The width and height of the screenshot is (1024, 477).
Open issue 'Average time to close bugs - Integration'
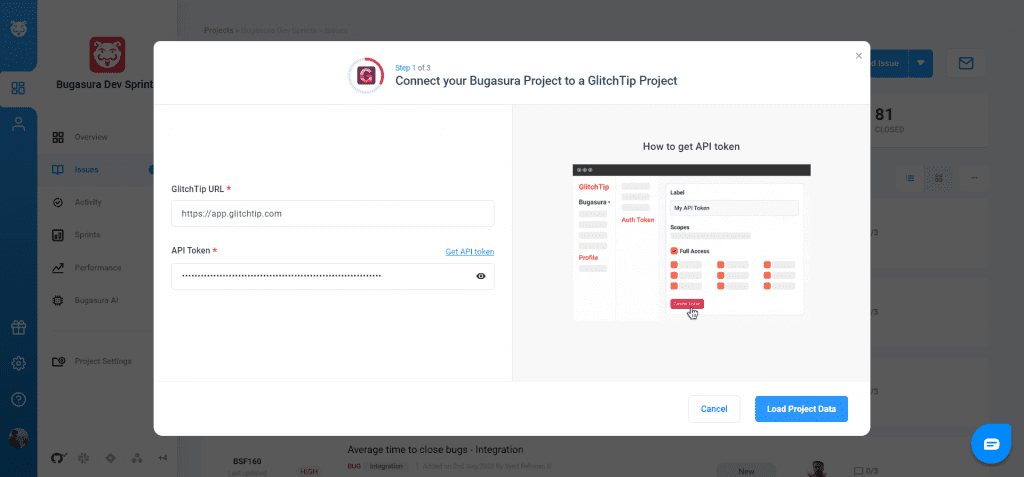[x=436, y=450]
